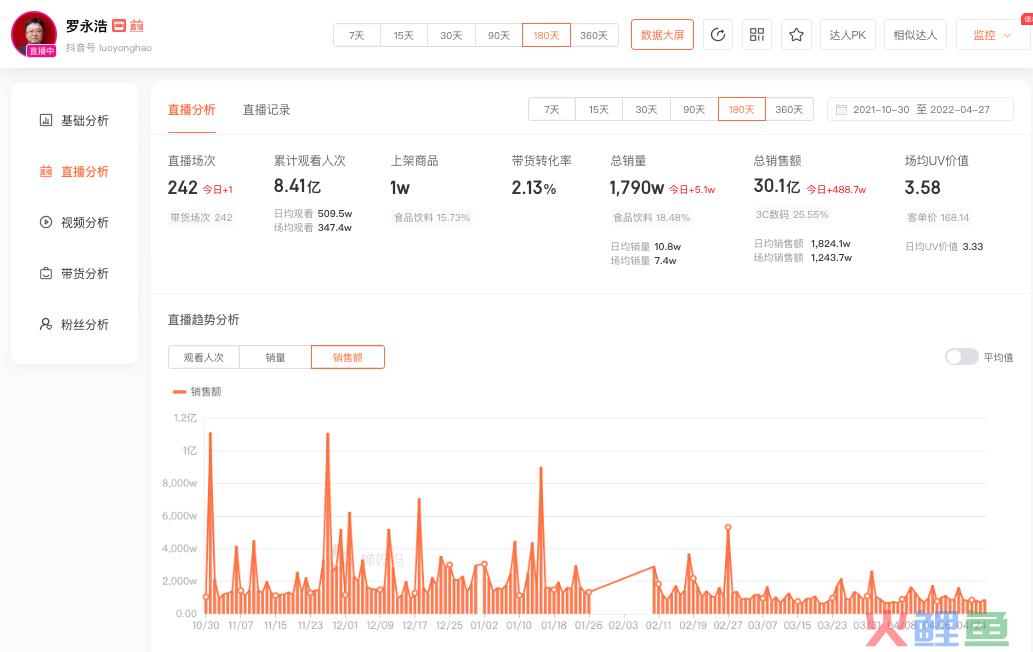
Task: Click the 2.13% 带货转化率 value
Action: [x=534, y=188]
